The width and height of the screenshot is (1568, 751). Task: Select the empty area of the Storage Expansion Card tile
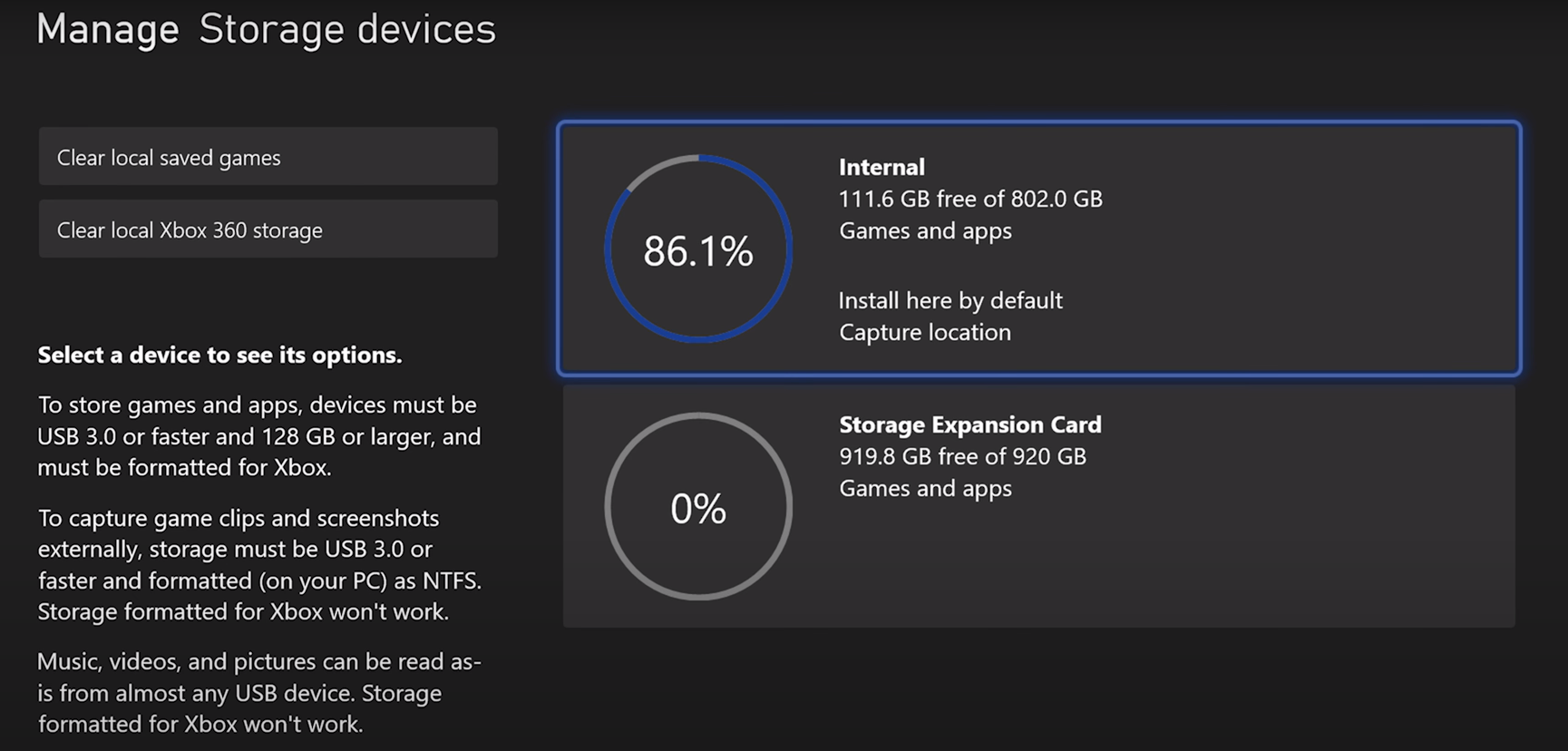coord(1270,562)
